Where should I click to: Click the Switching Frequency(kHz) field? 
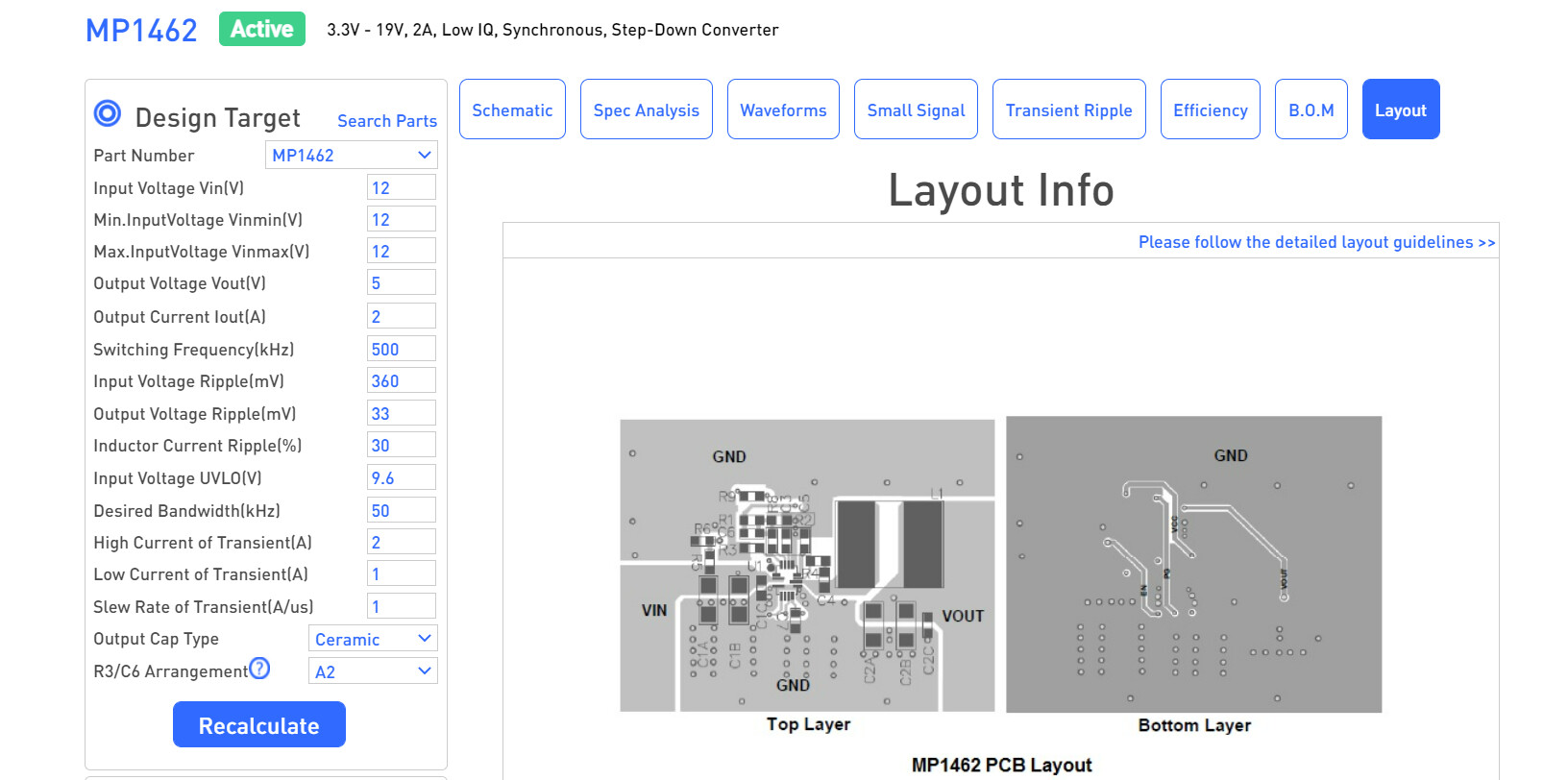click(x=402, y=349)
